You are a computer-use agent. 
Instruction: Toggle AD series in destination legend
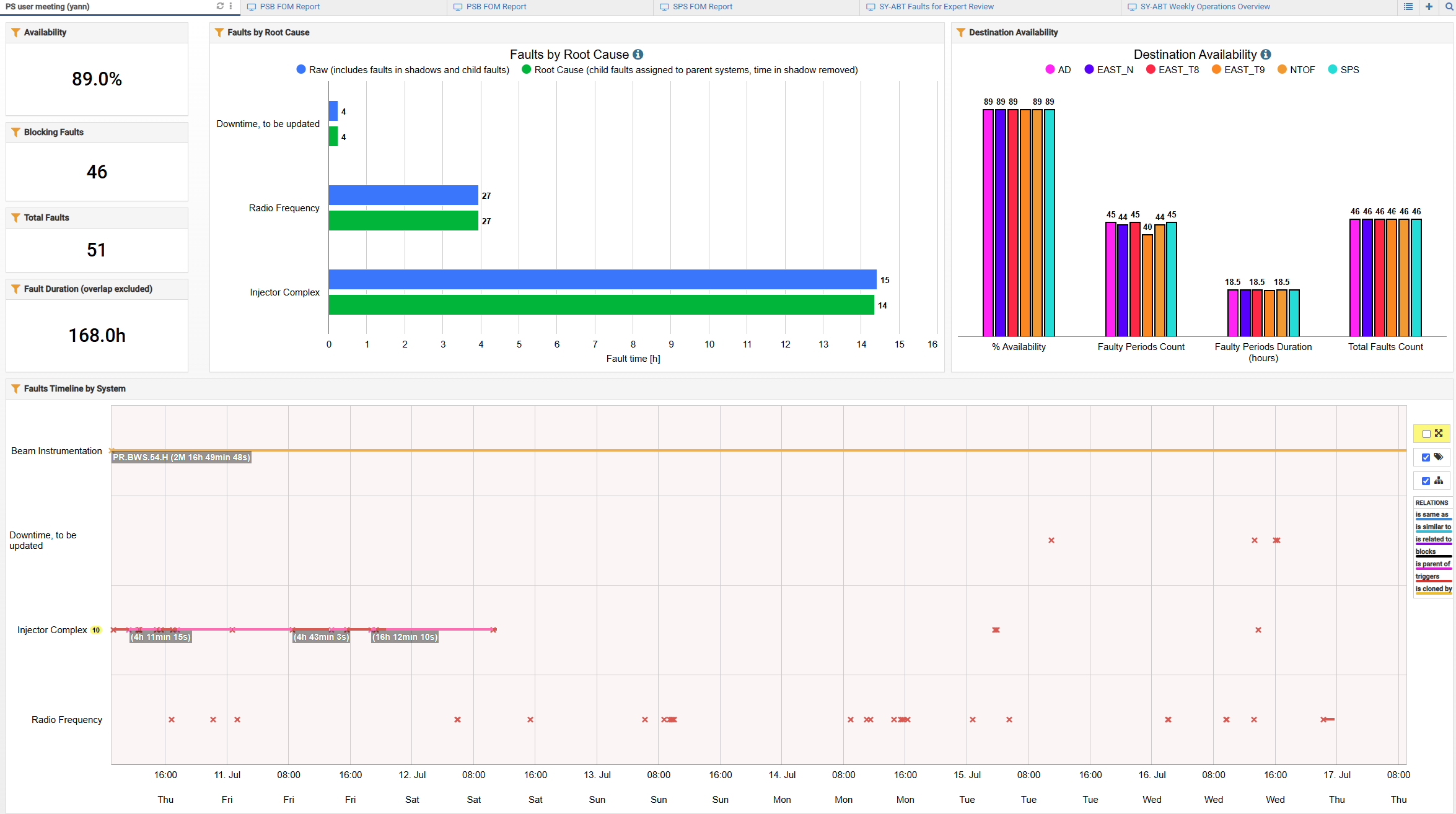click(x=1058, y=69)
